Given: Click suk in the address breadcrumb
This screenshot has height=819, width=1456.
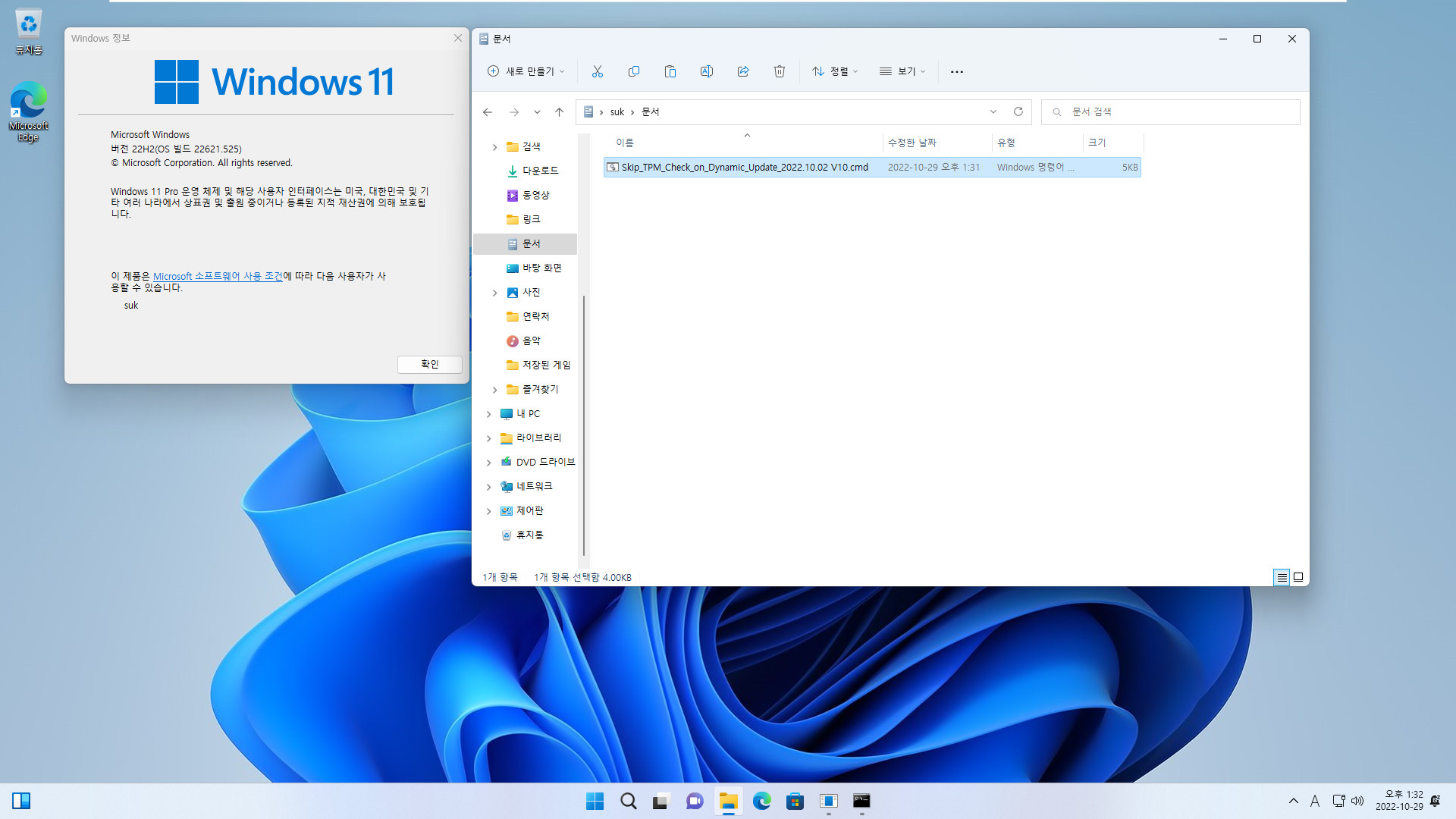Looking at the screenshot, I should (x=617, y=112).
